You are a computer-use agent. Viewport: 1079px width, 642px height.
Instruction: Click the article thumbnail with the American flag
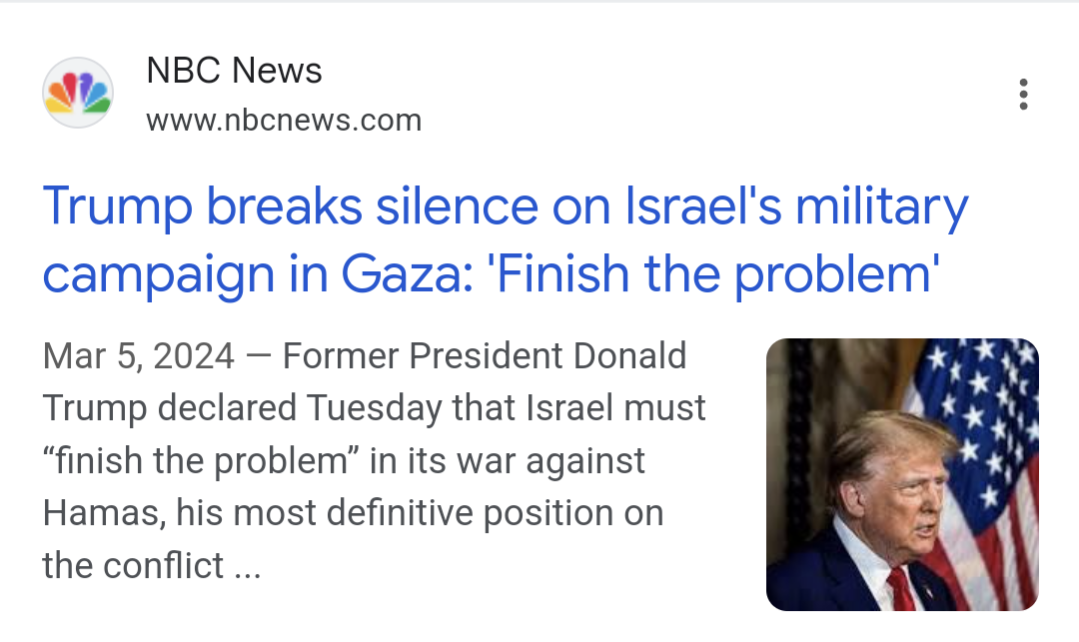pyautogui.click(x=902, y=474)
